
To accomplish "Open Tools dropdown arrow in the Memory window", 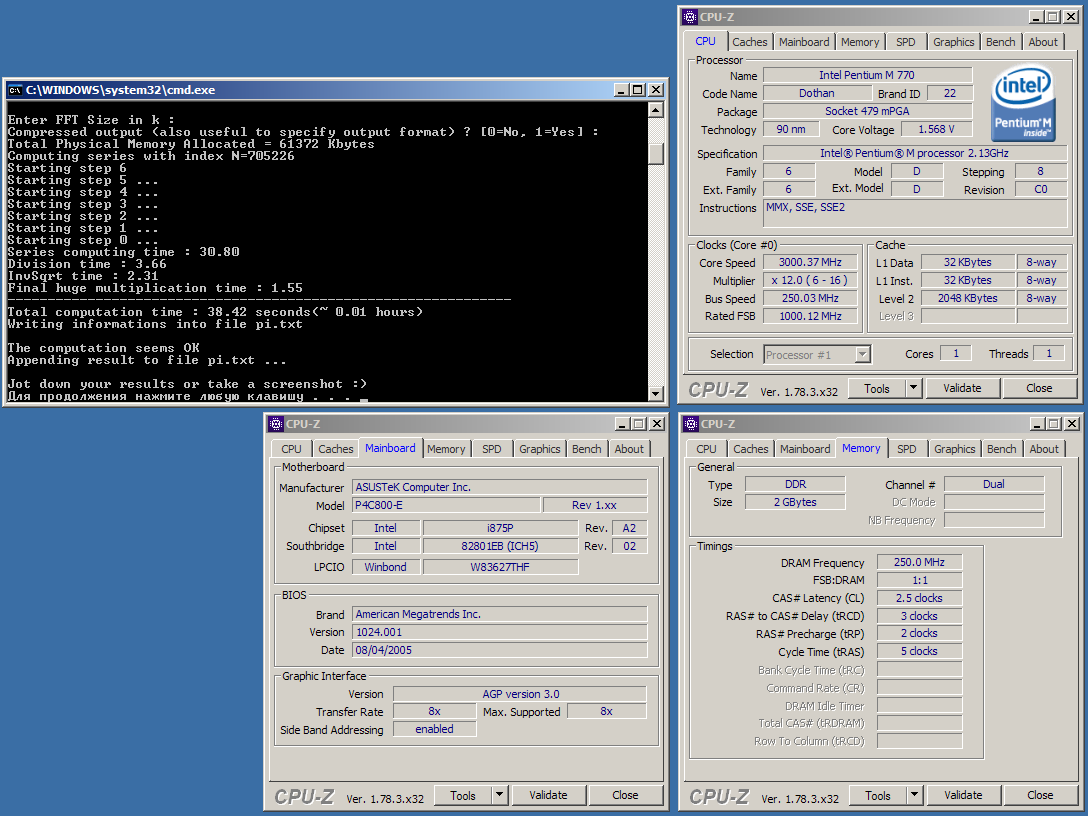I will (915, 795).
